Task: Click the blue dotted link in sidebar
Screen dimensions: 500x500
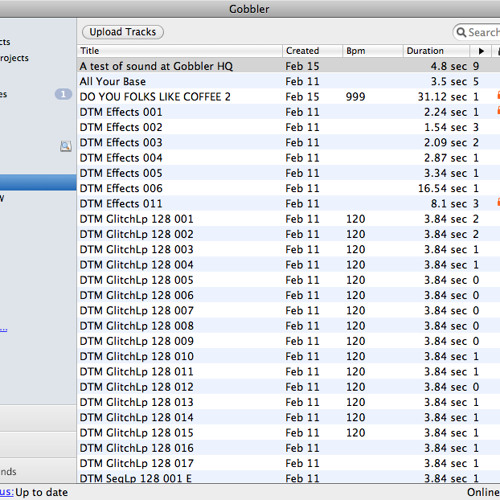Action: [x=3, y=329]
